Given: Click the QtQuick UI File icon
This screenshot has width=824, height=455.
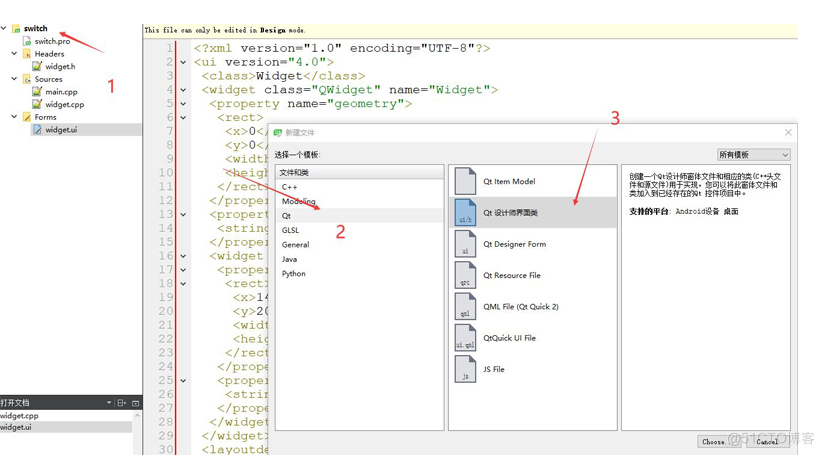Looking at the screenshot, I should pyautogui.click(x=465, y=338).
